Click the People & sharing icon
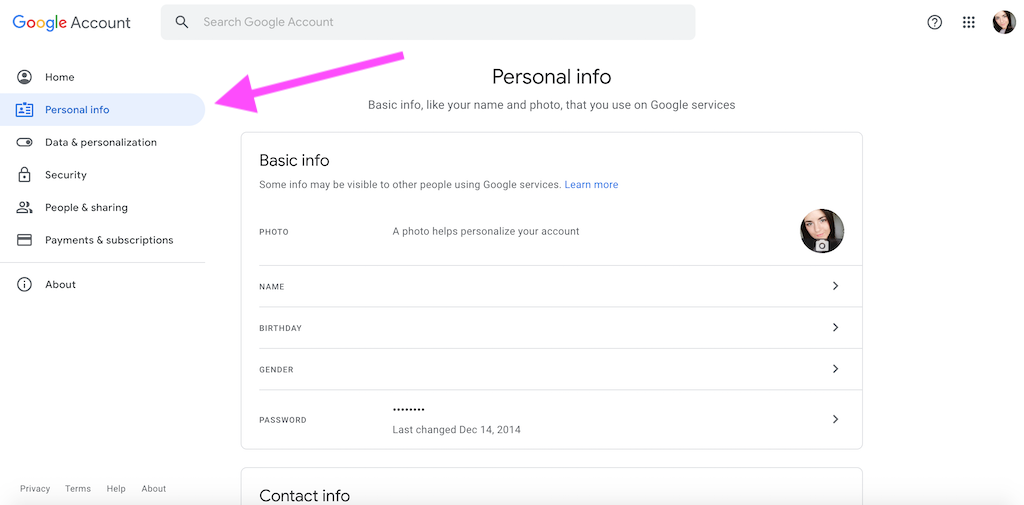Image resolution: width=1024 pixels, height=505 pixels. point(24,208)
